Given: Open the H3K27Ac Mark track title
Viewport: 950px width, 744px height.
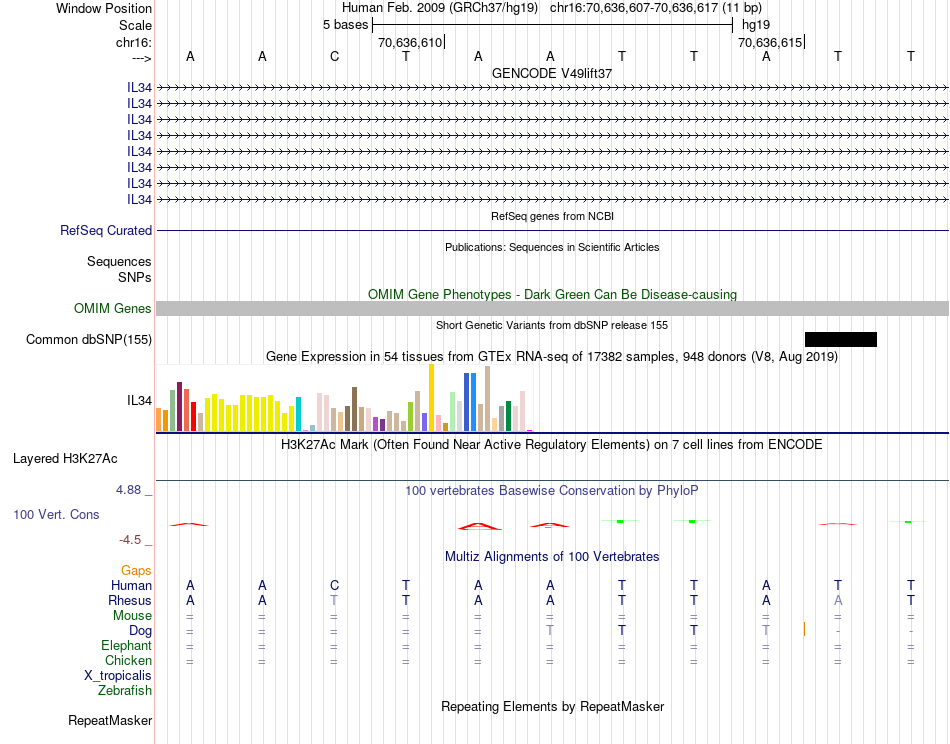Looking at the screenshot, I should coord(552,445).
